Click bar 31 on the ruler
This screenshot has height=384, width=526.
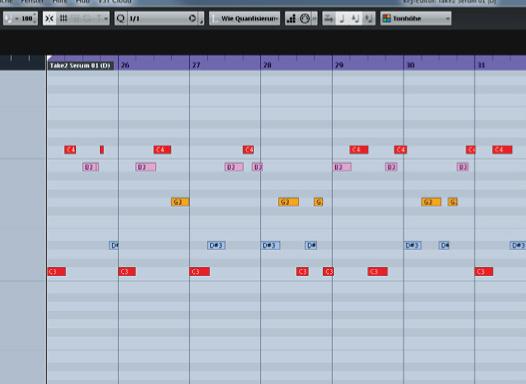click(481, 65)
